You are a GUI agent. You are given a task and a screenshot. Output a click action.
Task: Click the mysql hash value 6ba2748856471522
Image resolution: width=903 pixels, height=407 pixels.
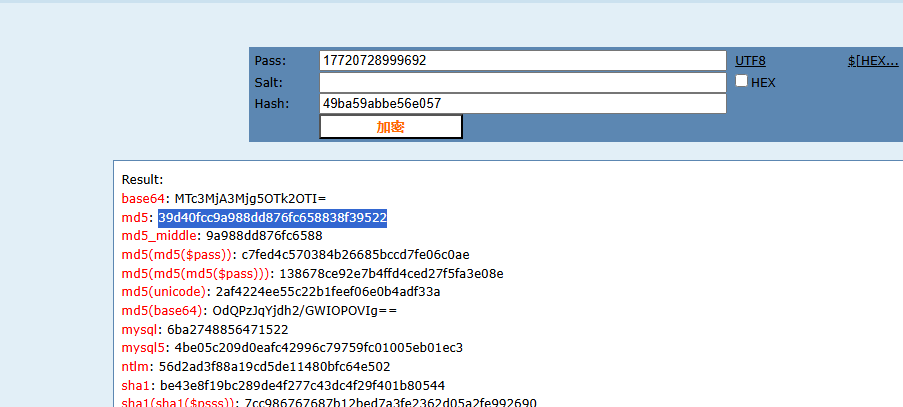point(228,330)
